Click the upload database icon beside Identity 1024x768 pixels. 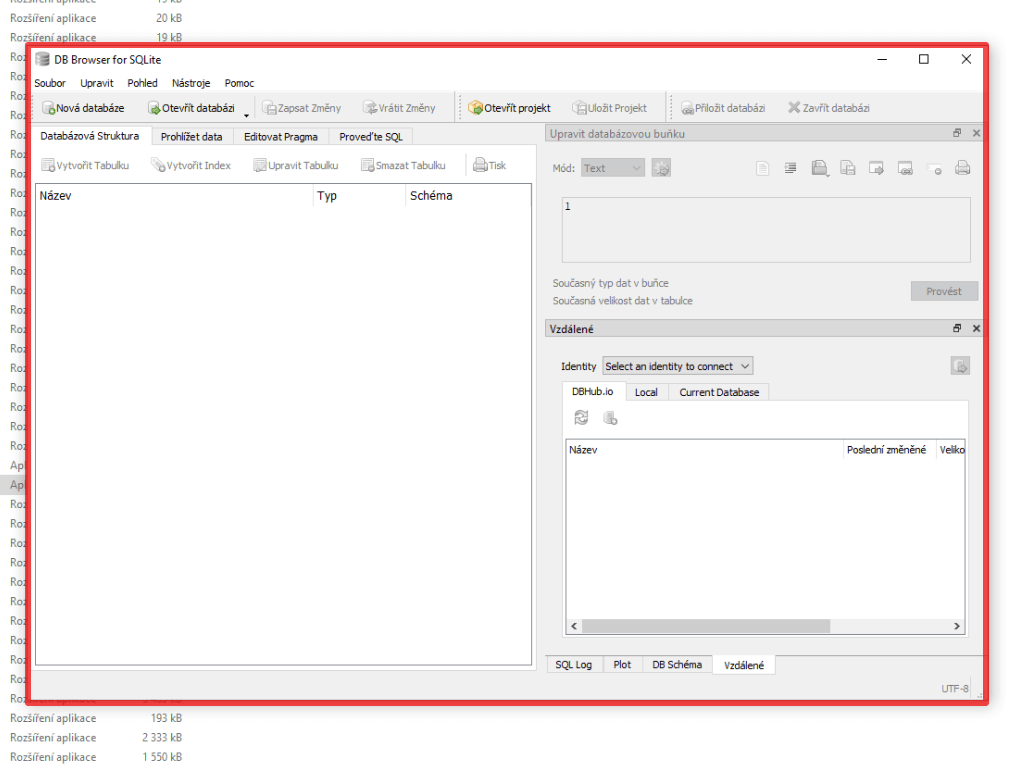[960, 366]
